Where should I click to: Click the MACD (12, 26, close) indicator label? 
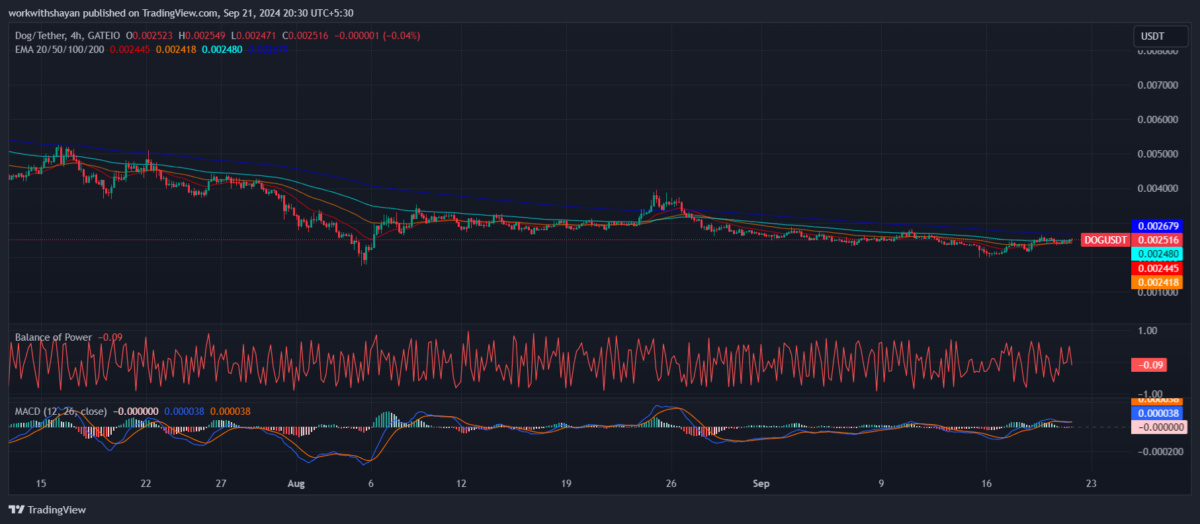coord(59,411)
